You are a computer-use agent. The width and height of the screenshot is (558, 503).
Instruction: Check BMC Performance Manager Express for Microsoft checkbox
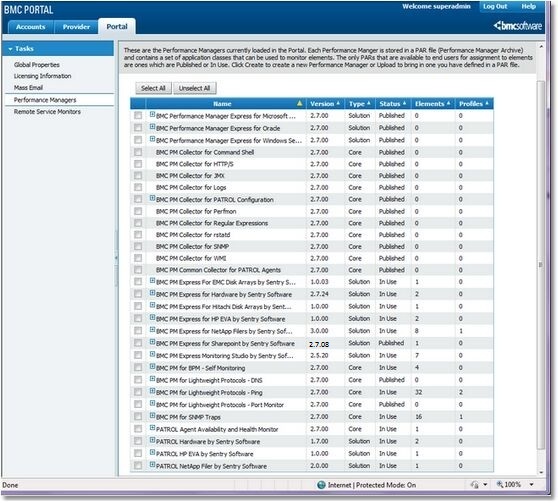(x=138, y=115)
